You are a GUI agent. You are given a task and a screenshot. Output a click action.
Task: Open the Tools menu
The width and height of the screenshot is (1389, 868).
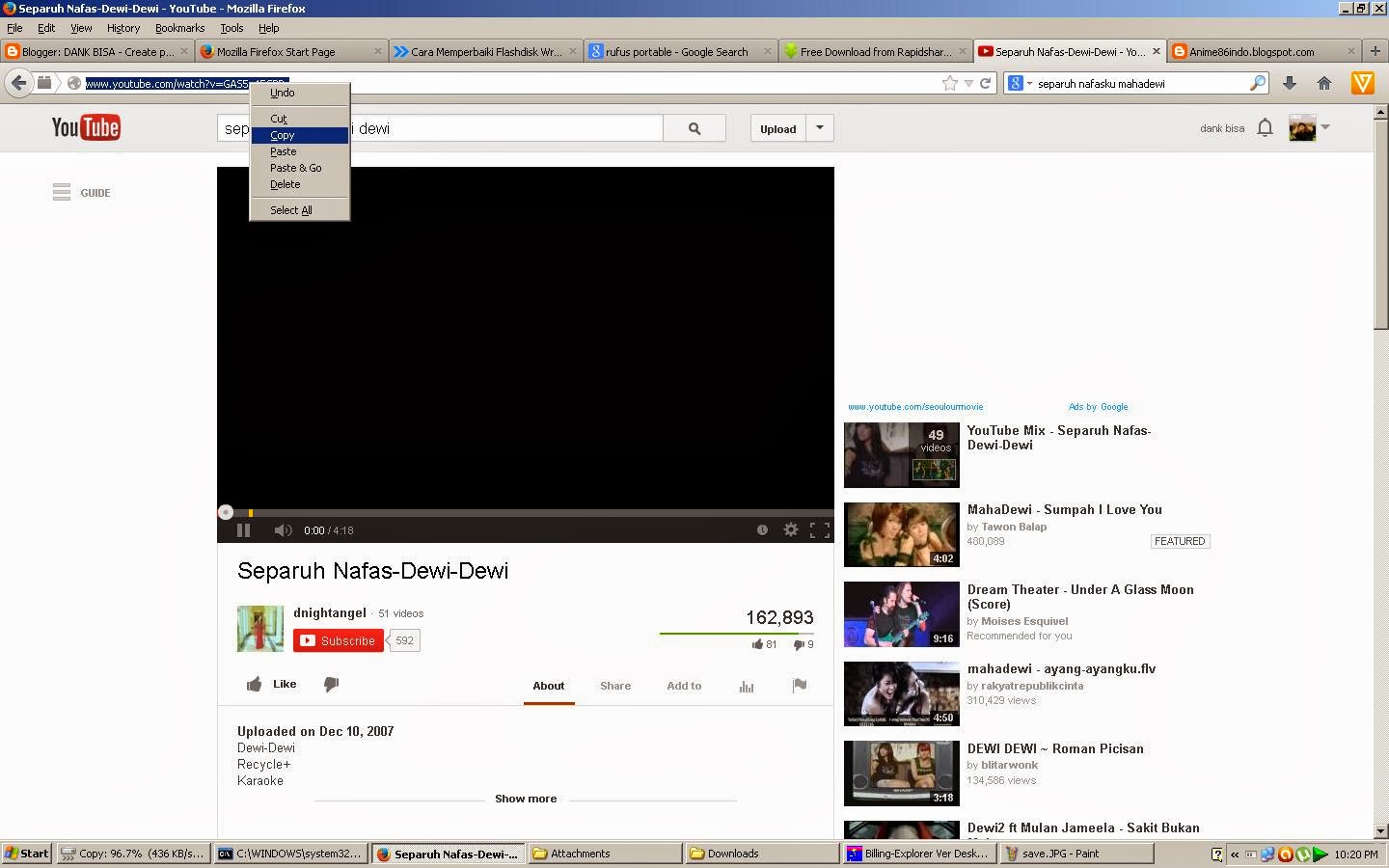[231, 28]
